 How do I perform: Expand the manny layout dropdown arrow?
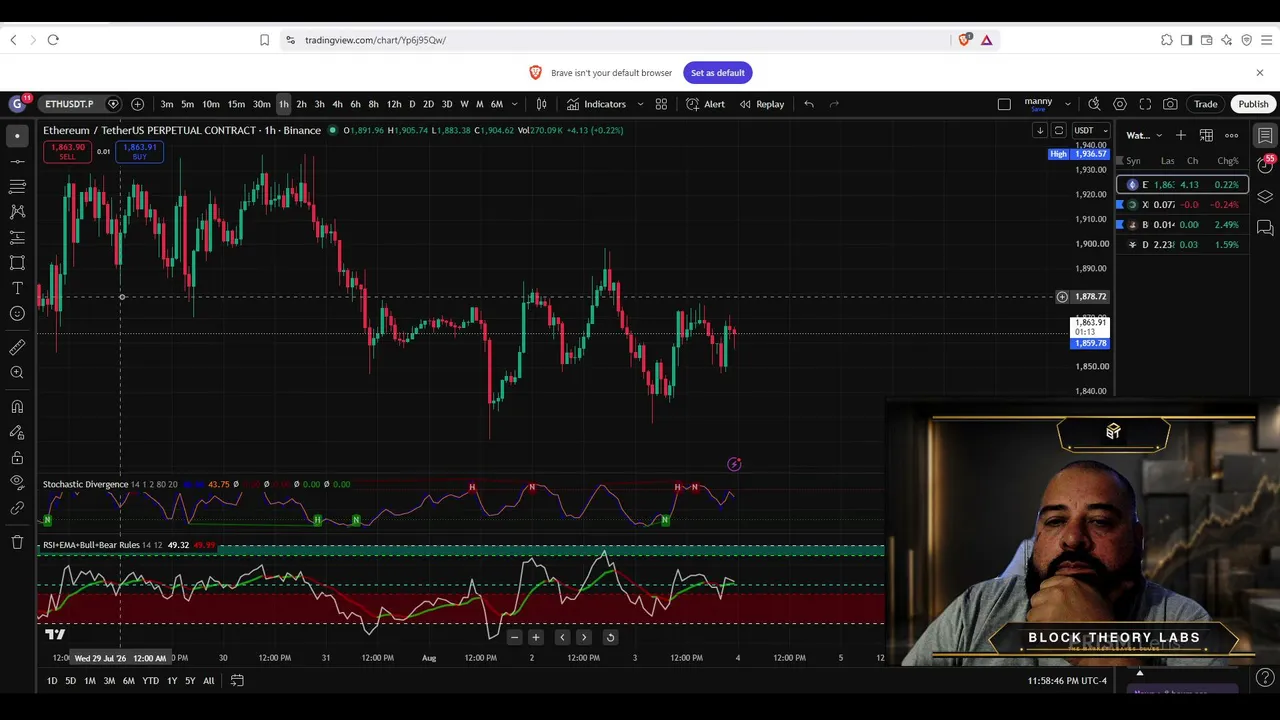(x=1067, y=104)
